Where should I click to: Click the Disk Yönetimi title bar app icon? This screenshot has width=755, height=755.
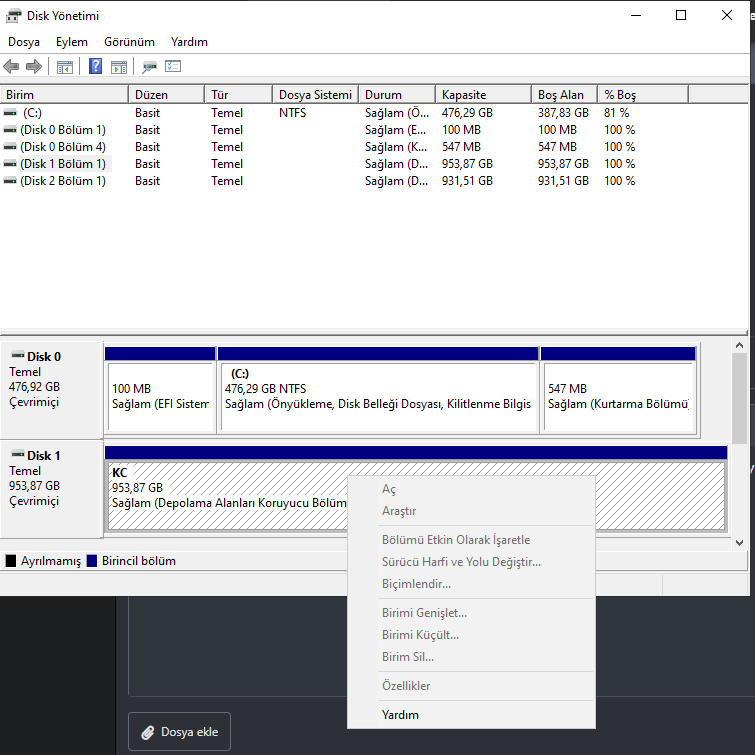click(x=13, y=15)
